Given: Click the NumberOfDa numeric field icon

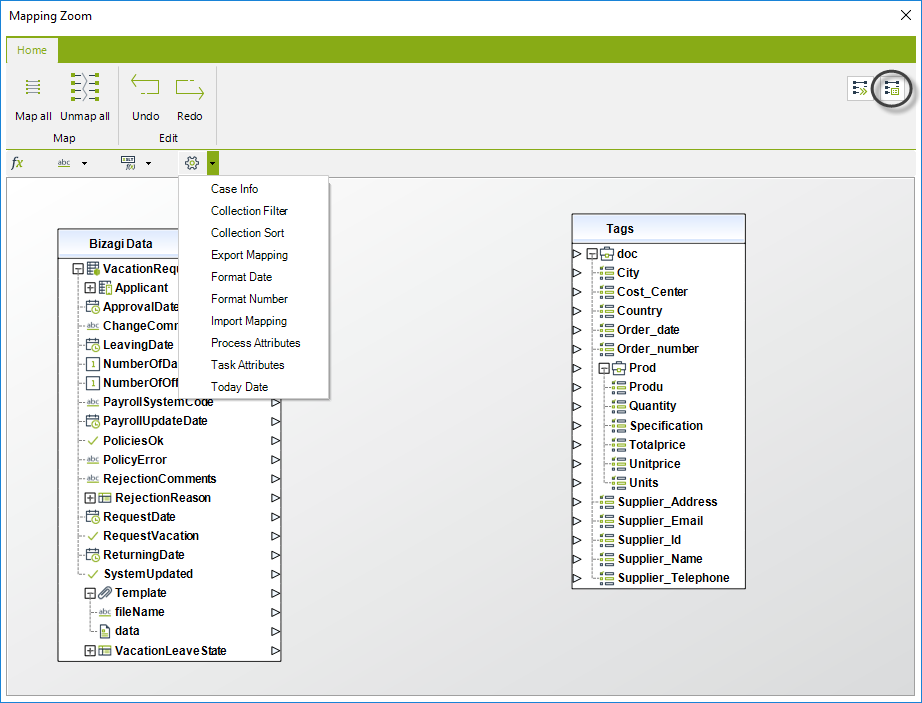Looking at the screenshot, I should click(x=93, y=364).
